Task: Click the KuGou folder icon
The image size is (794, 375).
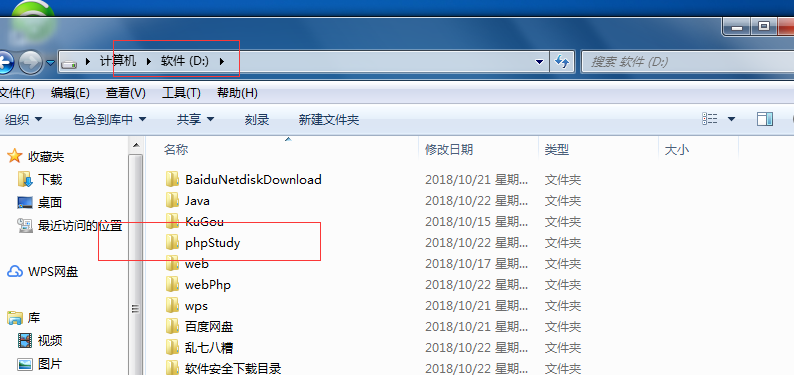Action: [172, 222]
